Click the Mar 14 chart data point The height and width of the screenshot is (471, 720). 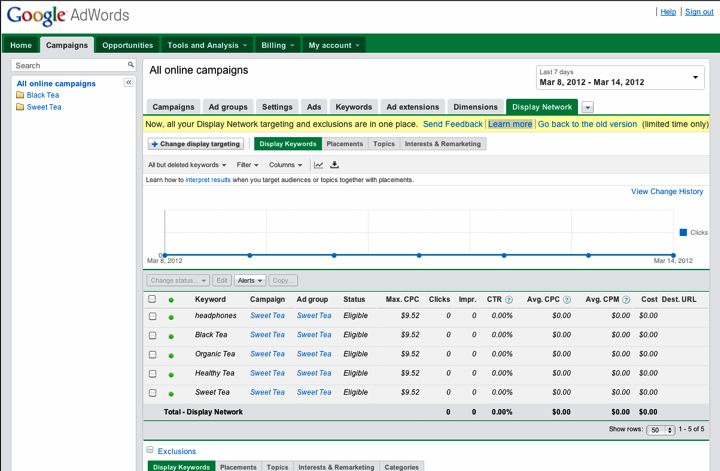[x=673, y=255]
